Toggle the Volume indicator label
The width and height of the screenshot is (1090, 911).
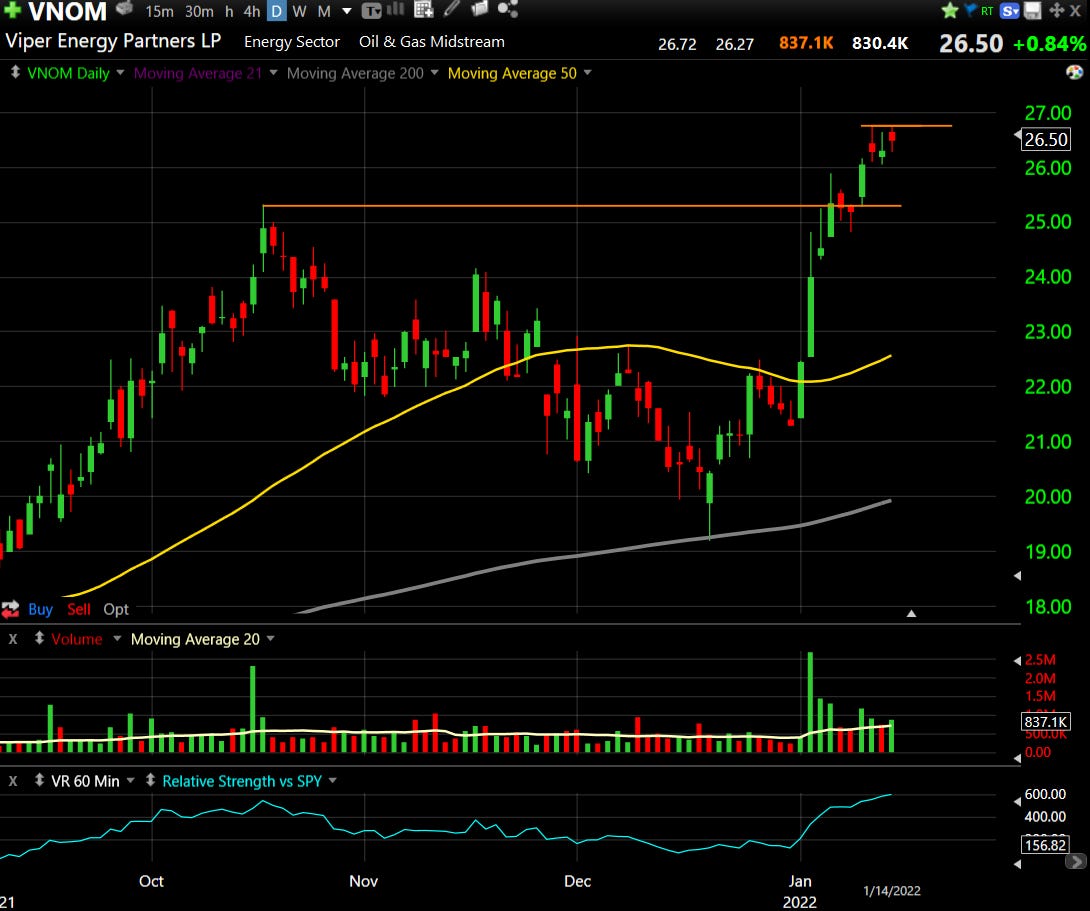(76, 639)
